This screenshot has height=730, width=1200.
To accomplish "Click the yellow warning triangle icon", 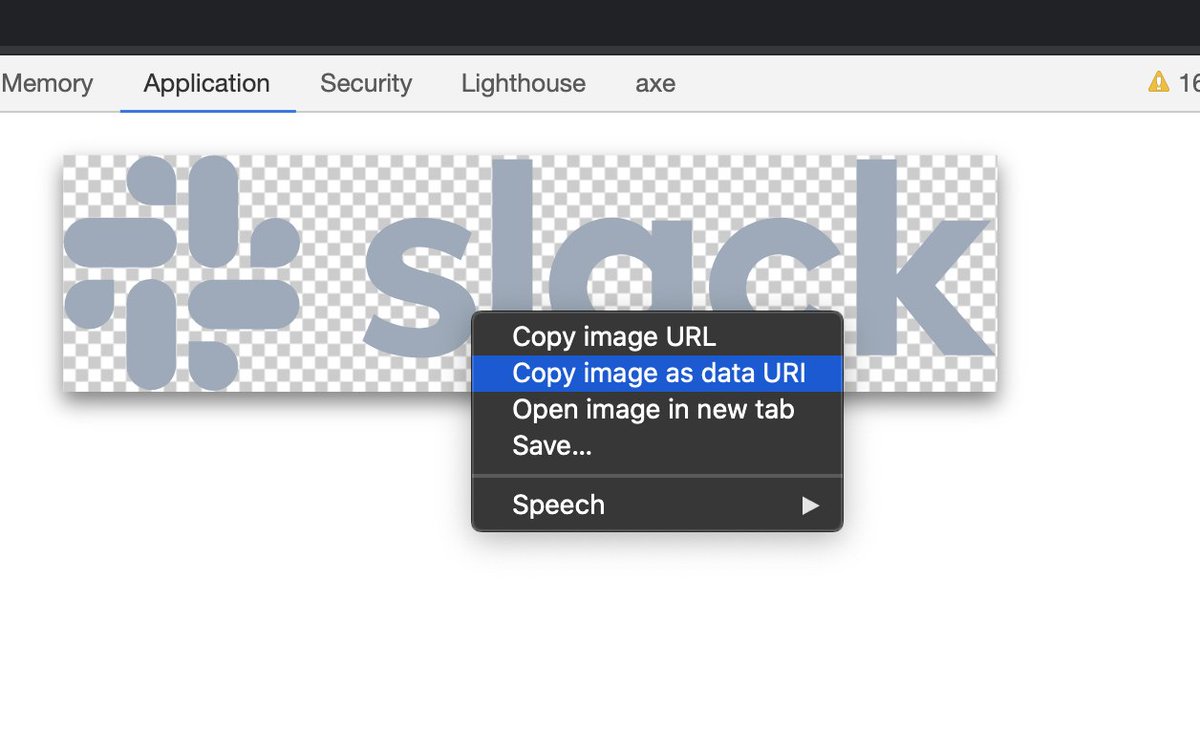I will tap(1158, 82).
